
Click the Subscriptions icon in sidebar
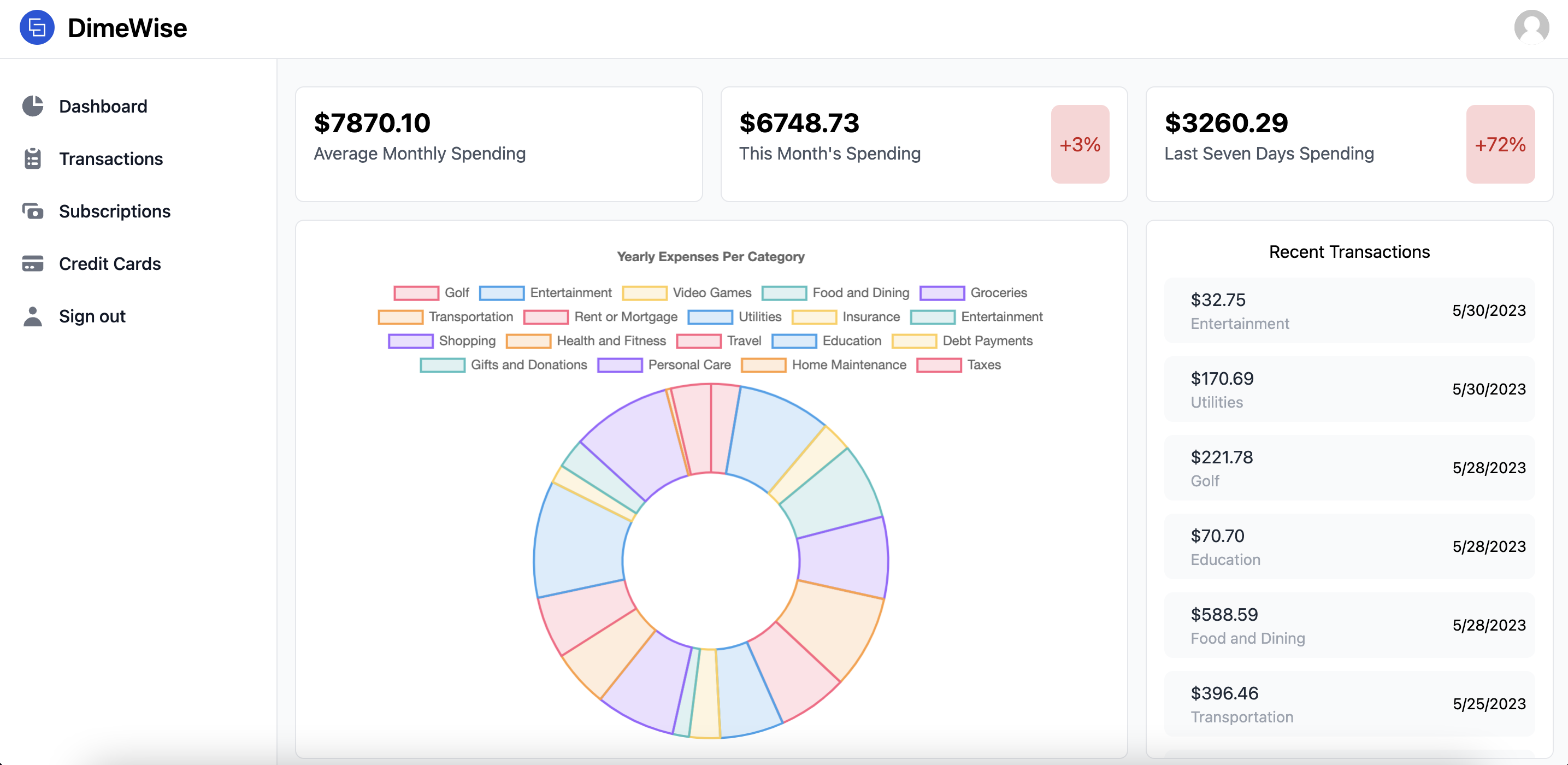(x=33, y=211)
